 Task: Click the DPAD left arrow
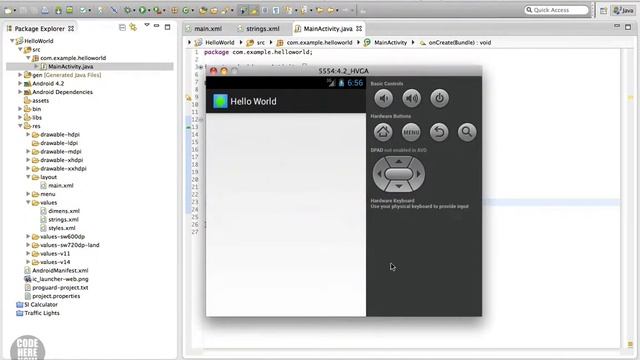coord(379,174)
